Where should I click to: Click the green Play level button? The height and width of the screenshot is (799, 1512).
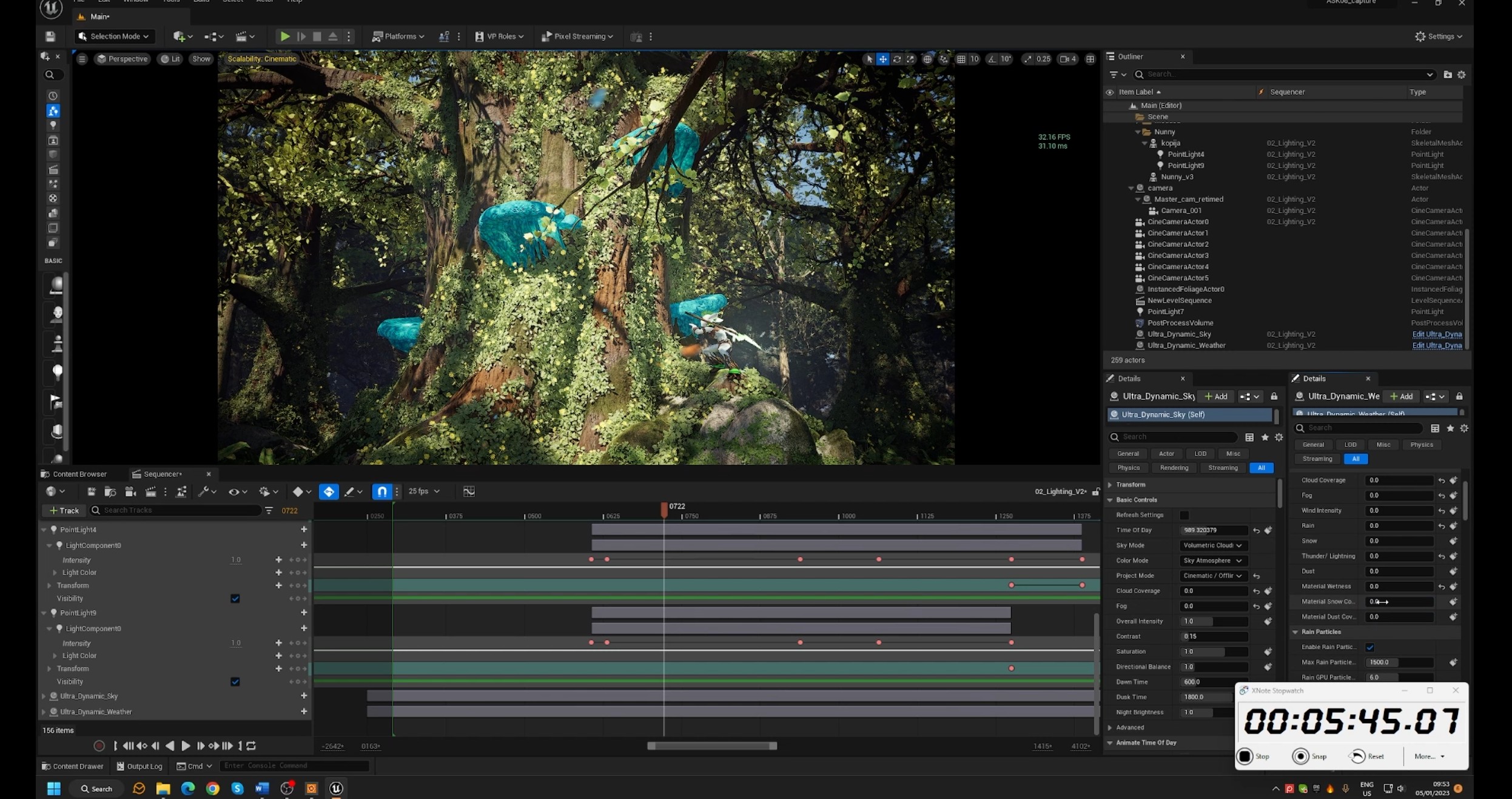[x=284, y=36]
